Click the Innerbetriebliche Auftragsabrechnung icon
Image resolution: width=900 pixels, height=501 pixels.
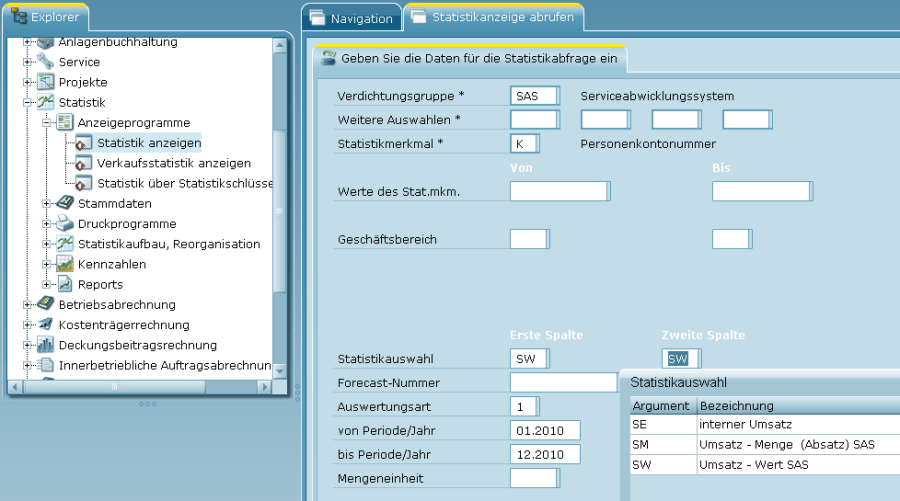pos(45,364)
